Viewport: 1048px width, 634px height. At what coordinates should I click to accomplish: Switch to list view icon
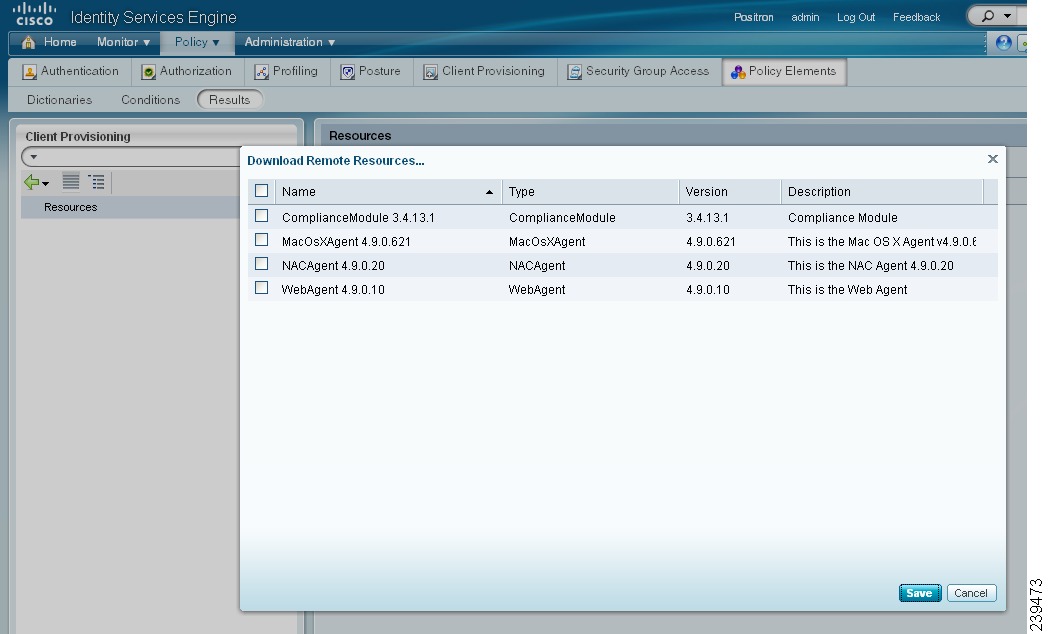coord(71,181)
